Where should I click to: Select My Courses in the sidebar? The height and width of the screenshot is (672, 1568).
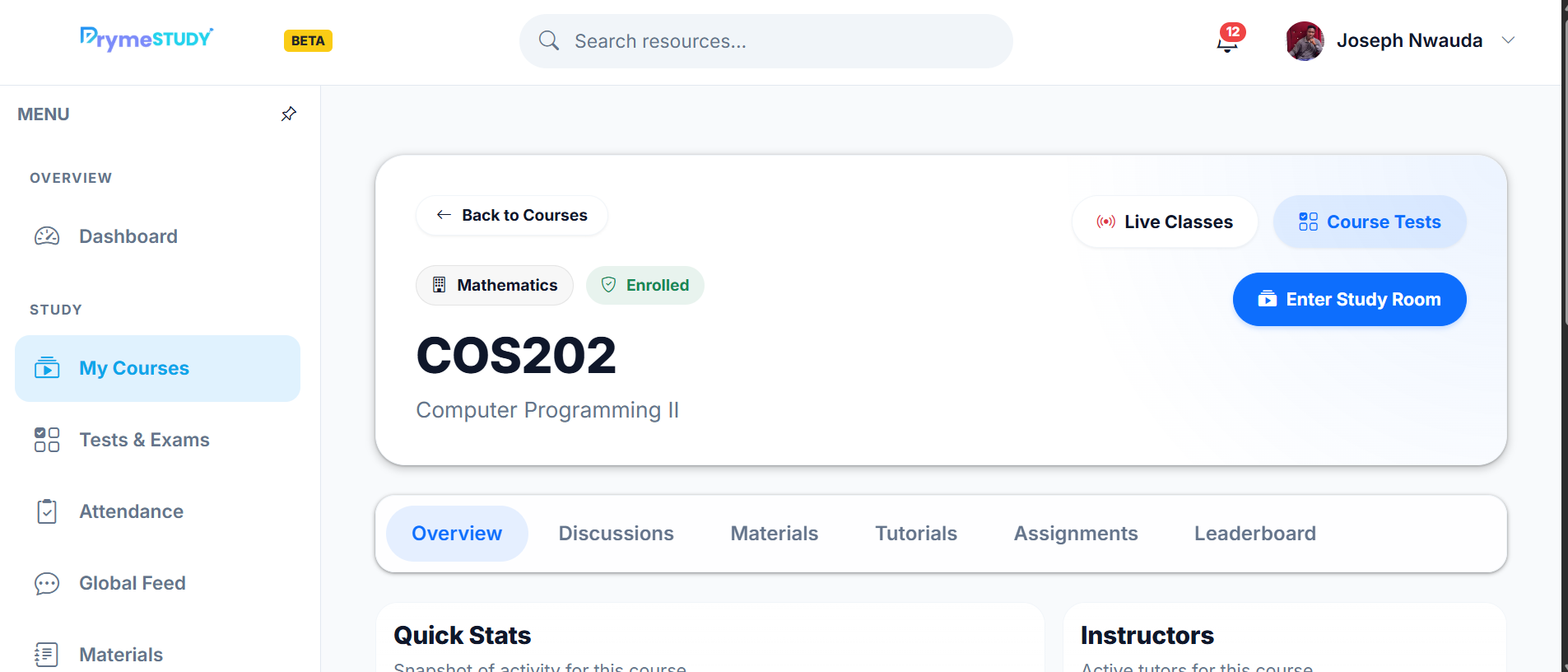point(157,368)
